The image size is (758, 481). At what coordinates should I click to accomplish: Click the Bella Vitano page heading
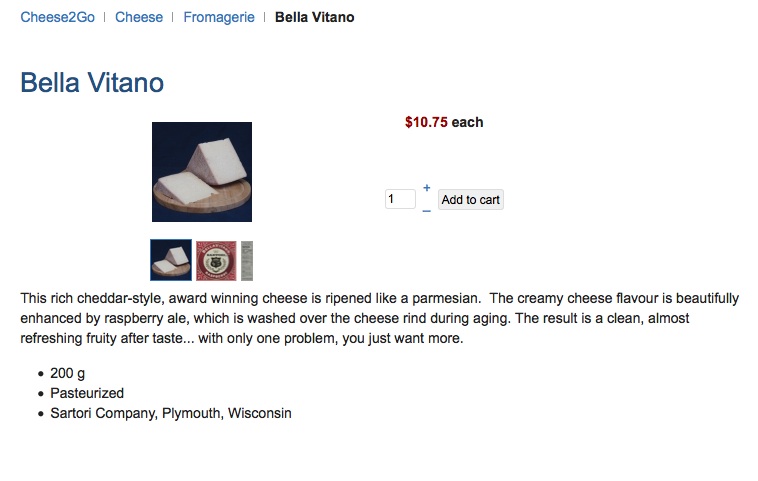[x=92, y=83]
